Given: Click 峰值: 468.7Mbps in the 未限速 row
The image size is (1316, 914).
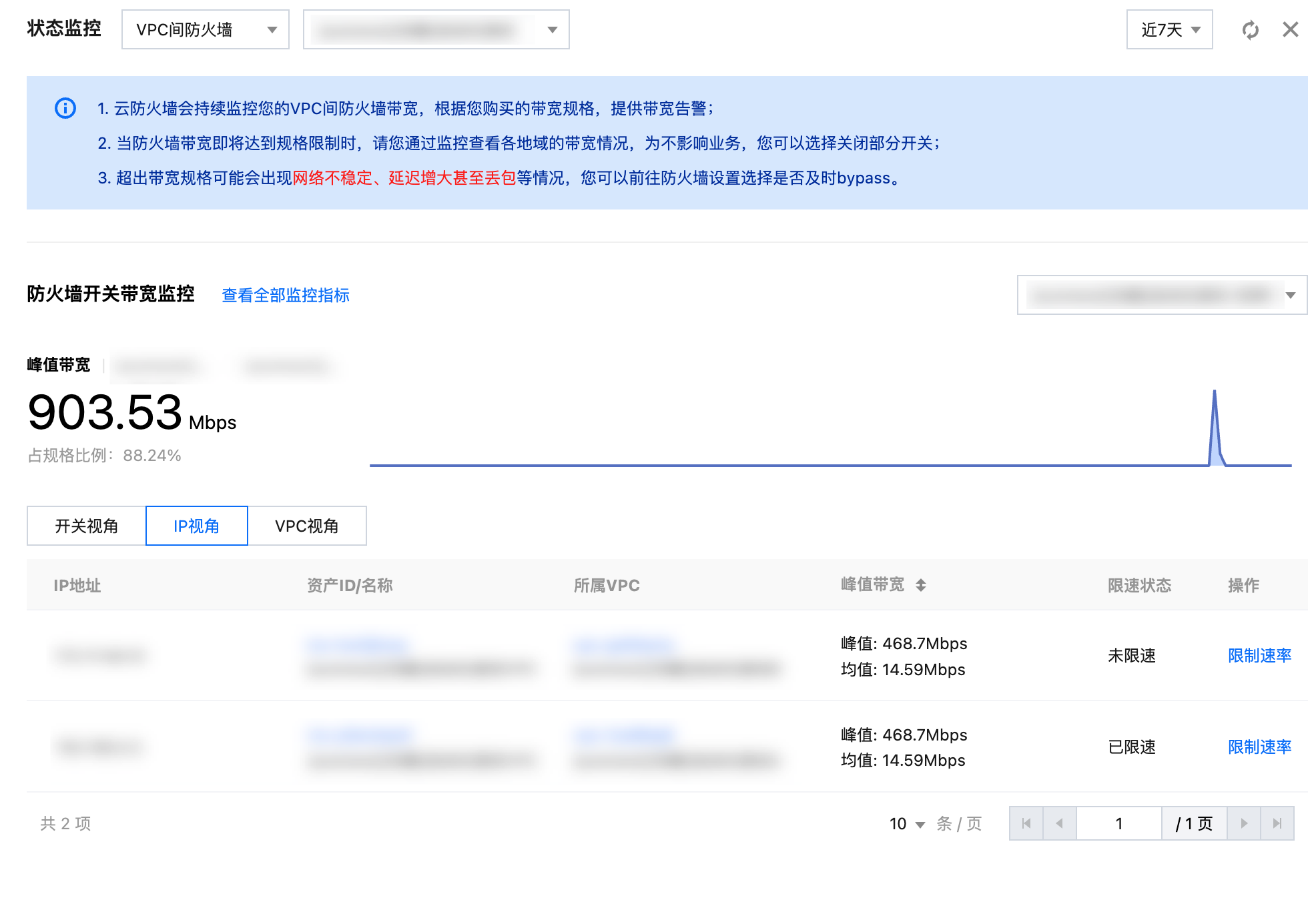Looking at the screenshot, I should [x=904, y=643].
